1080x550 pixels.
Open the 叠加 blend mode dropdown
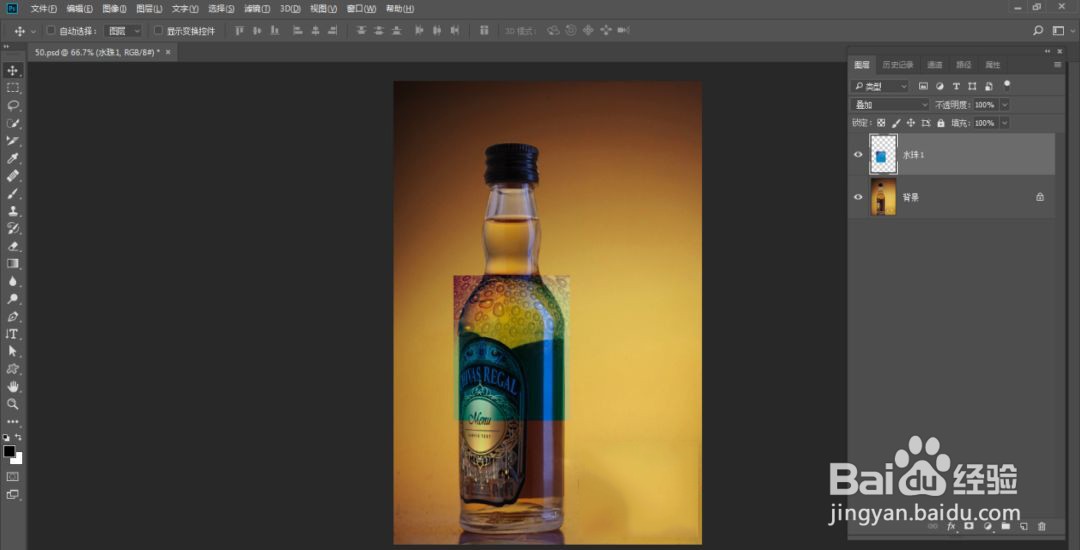[891, 105]
